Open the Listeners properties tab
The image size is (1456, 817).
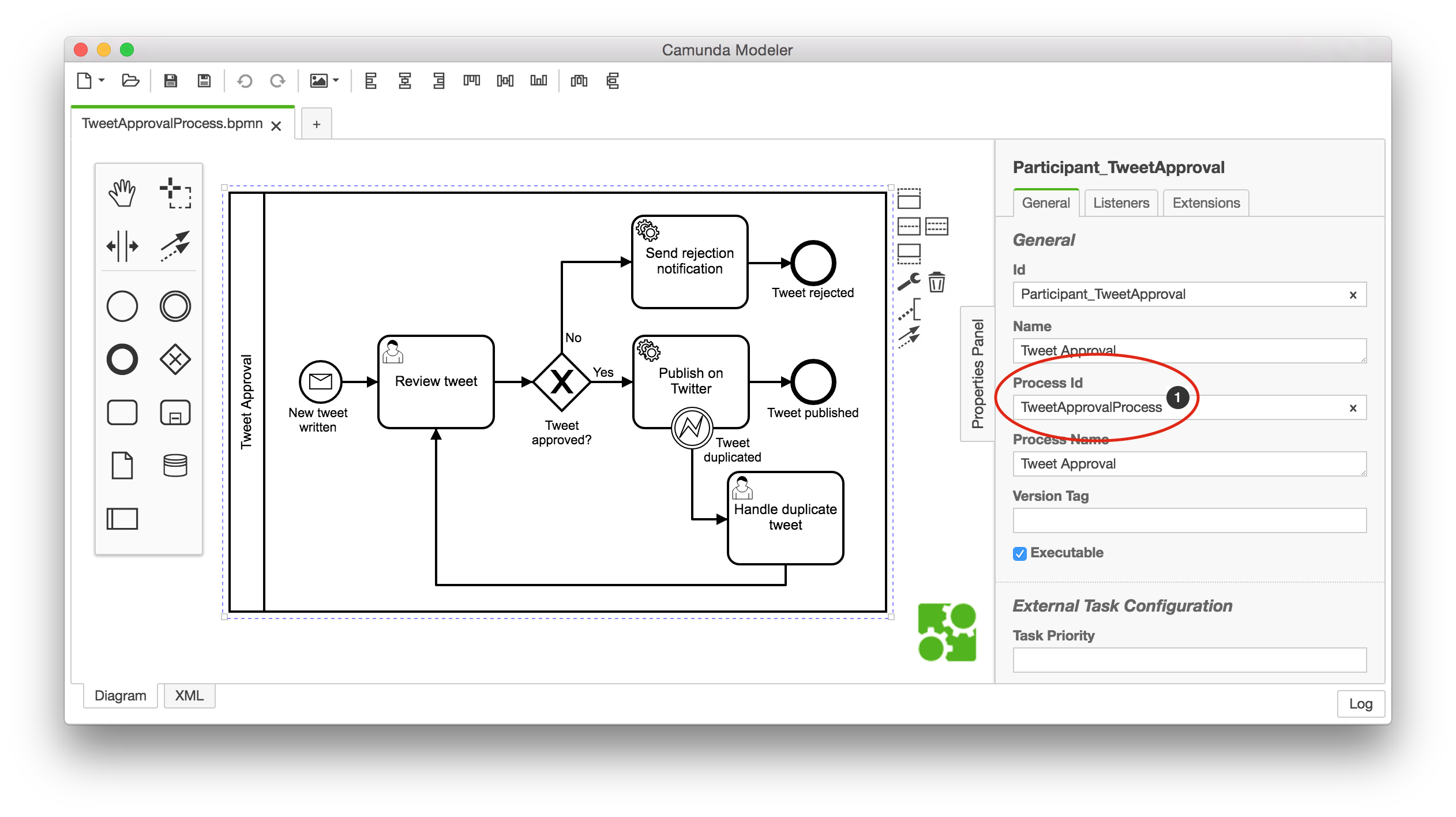(x=1121, y=203)
